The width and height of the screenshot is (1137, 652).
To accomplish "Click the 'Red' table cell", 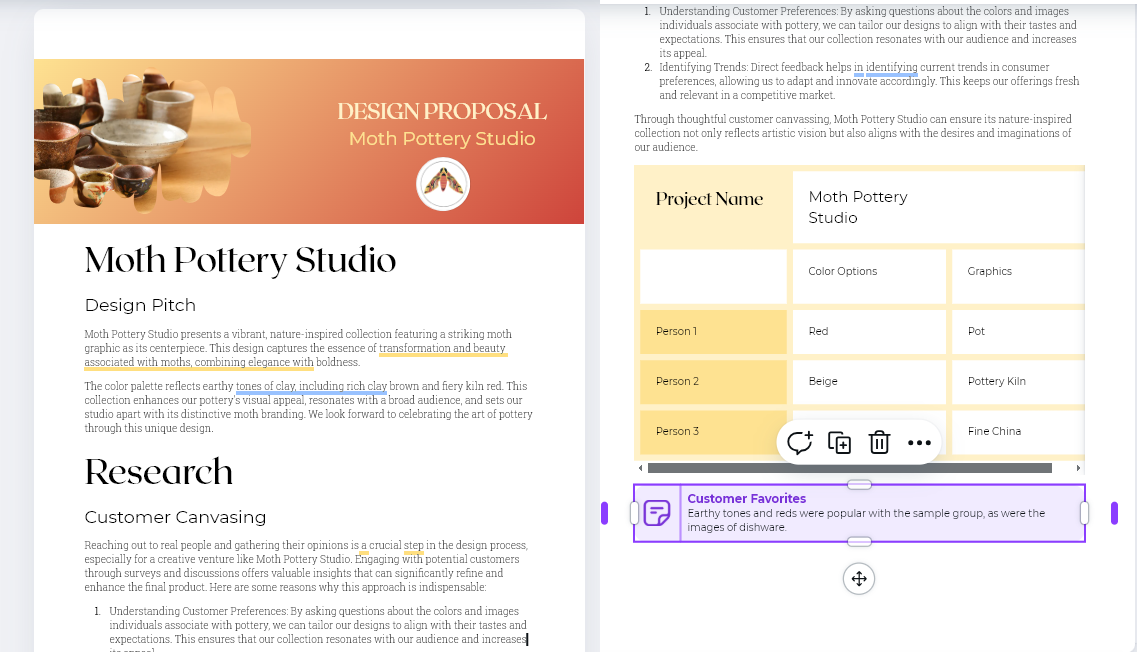I will tap(869, 332).
